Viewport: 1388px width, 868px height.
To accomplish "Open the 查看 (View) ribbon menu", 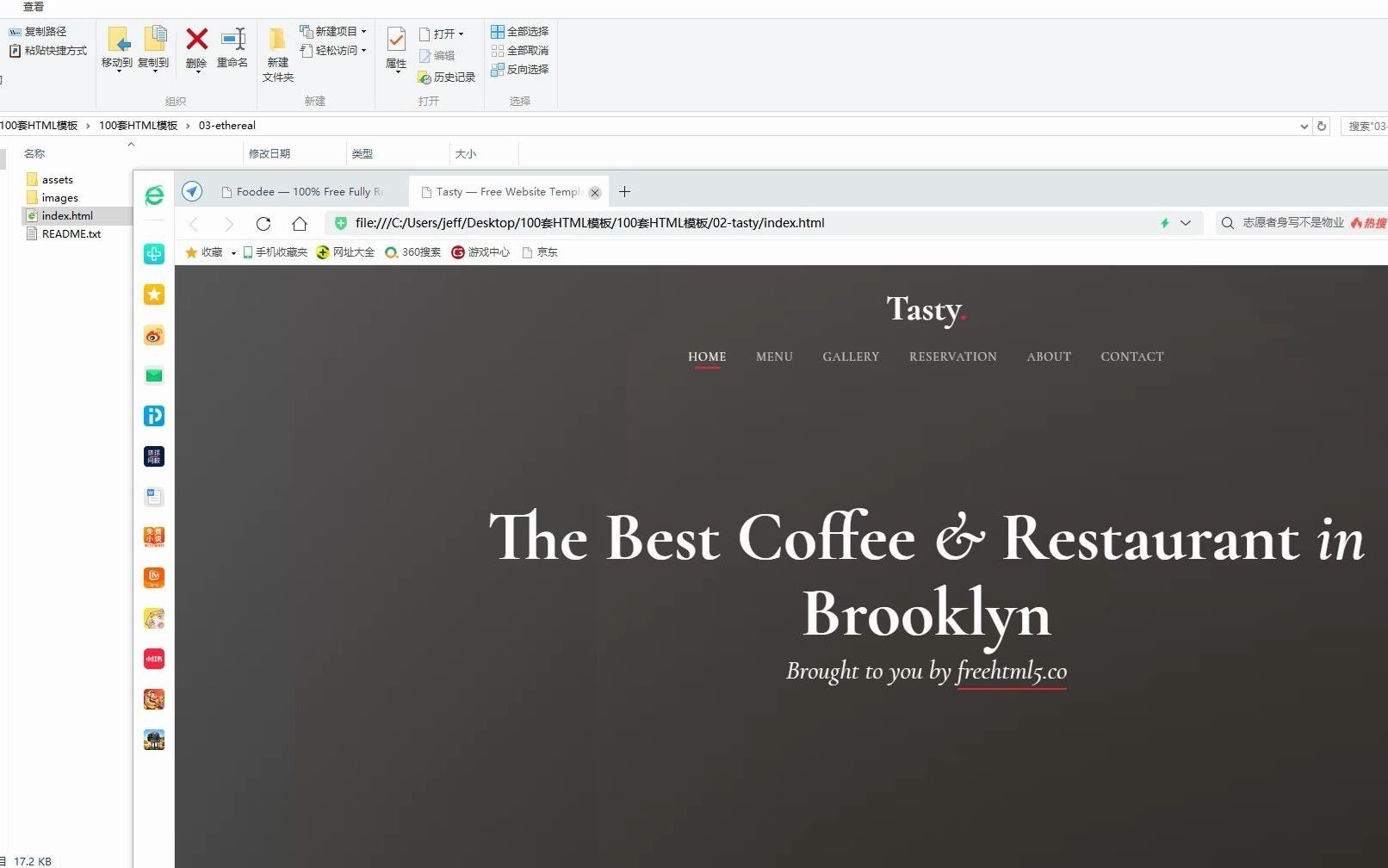I will [31, 6].
